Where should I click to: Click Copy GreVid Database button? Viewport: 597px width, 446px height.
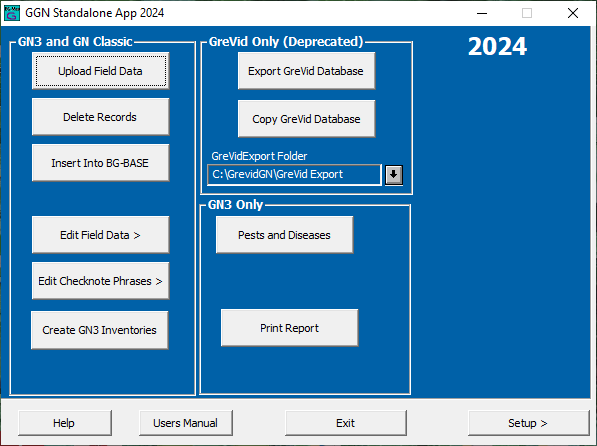pyautogui.click(x=306, y=119)
